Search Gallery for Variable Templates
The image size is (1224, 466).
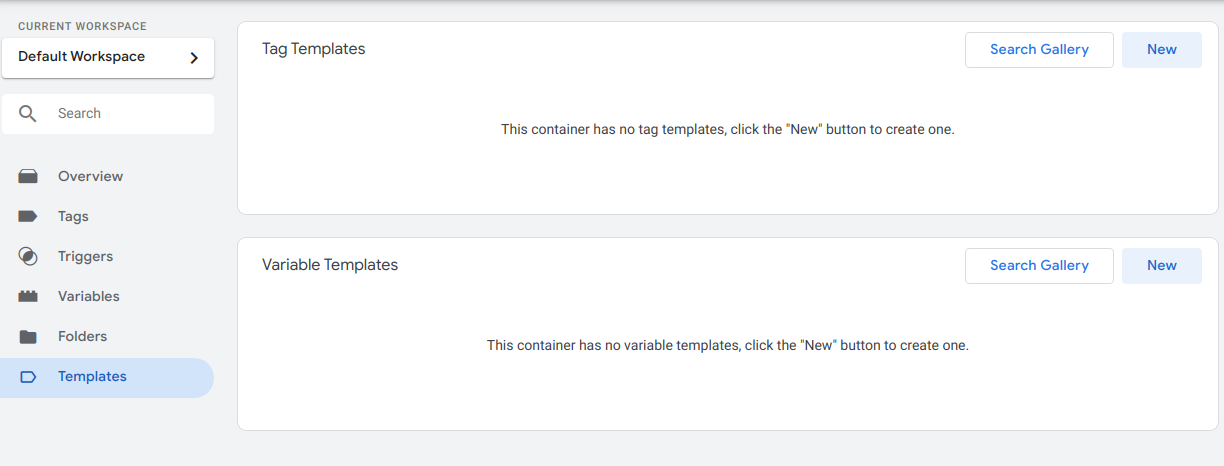pos(1039,266)
